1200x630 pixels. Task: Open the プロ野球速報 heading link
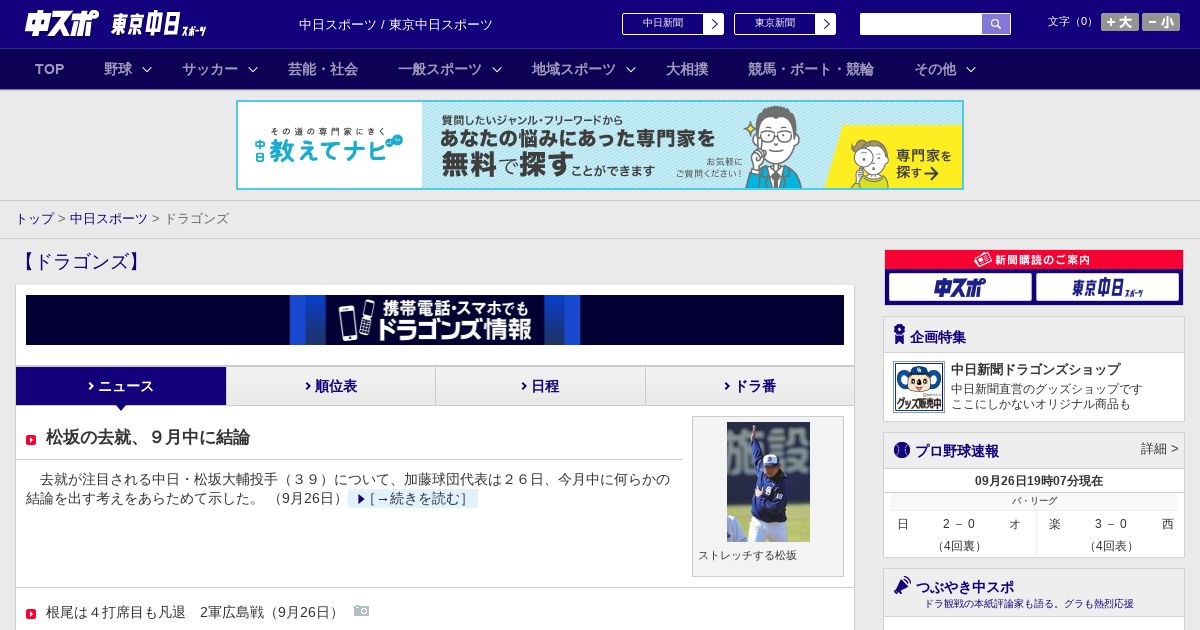[x=957, y=451]
